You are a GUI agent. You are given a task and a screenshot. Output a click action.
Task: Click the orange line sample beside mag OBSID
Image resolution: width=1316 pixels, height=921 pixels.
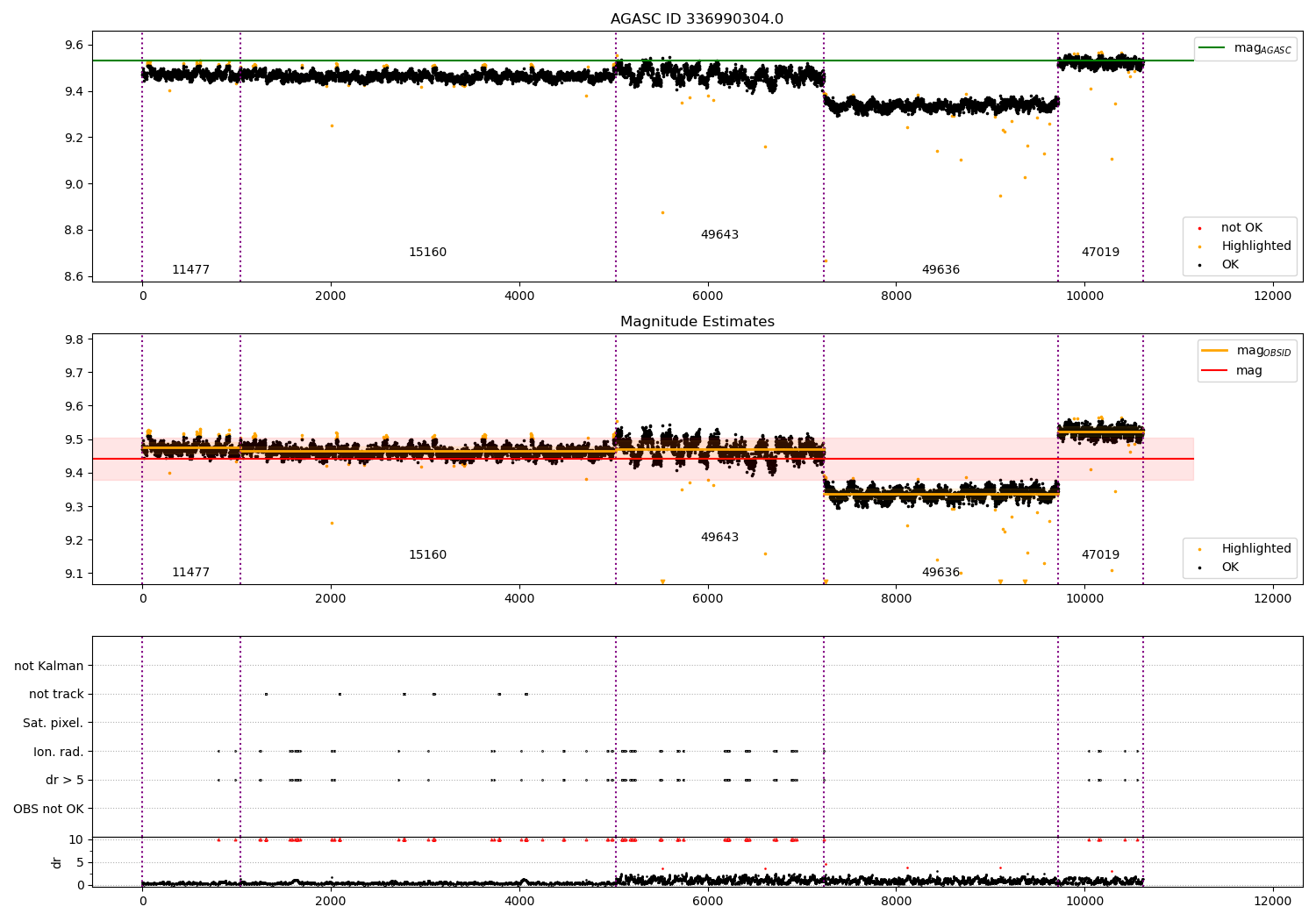click(x=1214, y=351)
